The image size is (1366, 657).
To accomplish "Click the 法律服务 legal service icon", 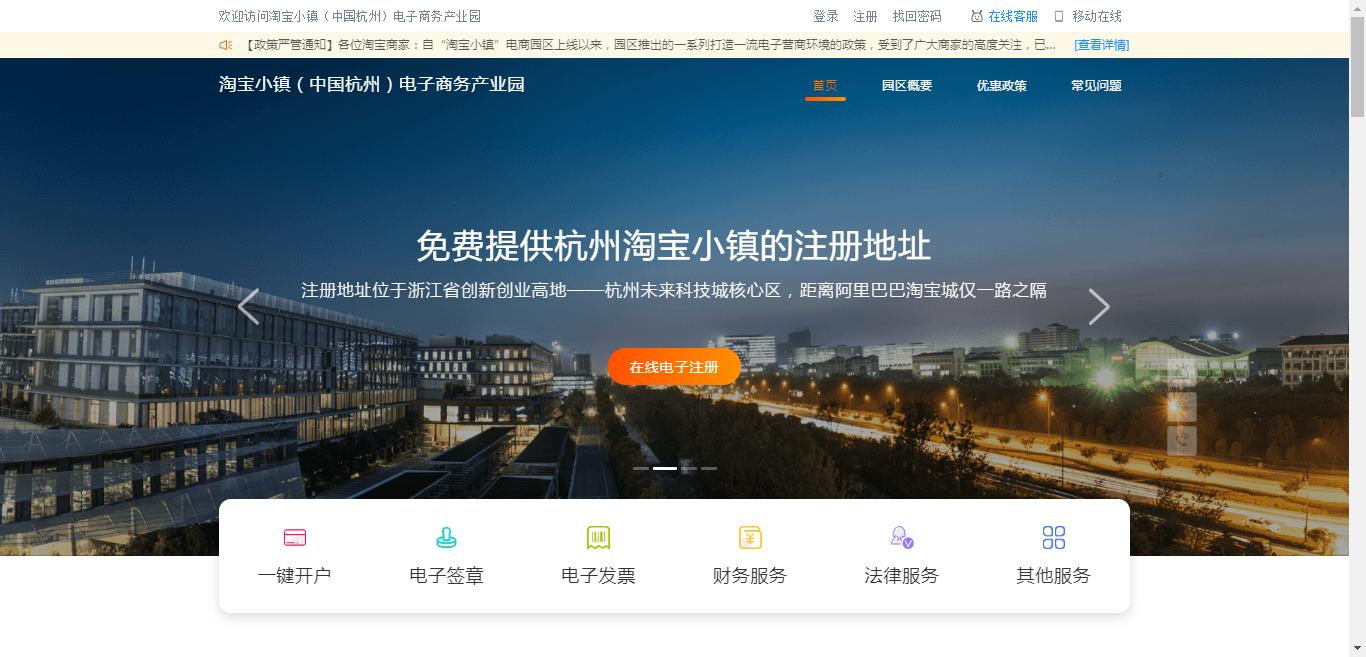I will coord(901,537).
